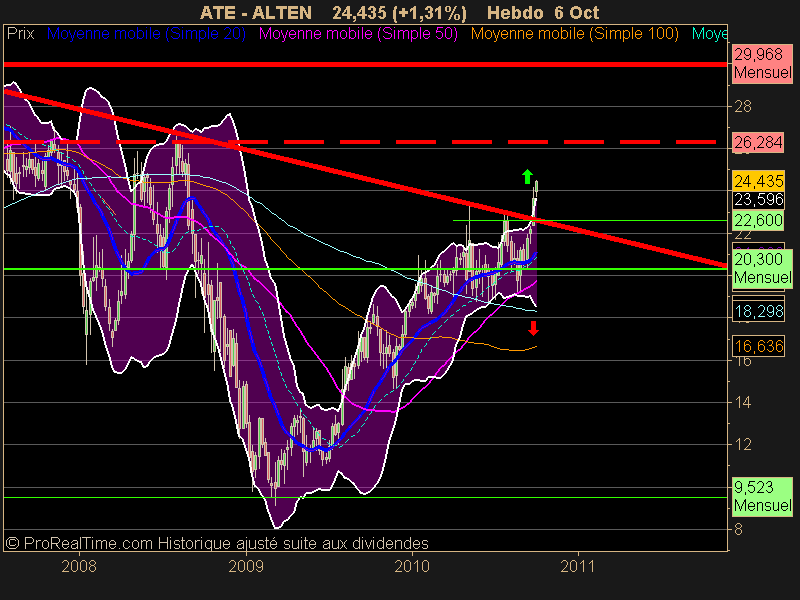Click the 16,636 orange price label

click(758, 346)
